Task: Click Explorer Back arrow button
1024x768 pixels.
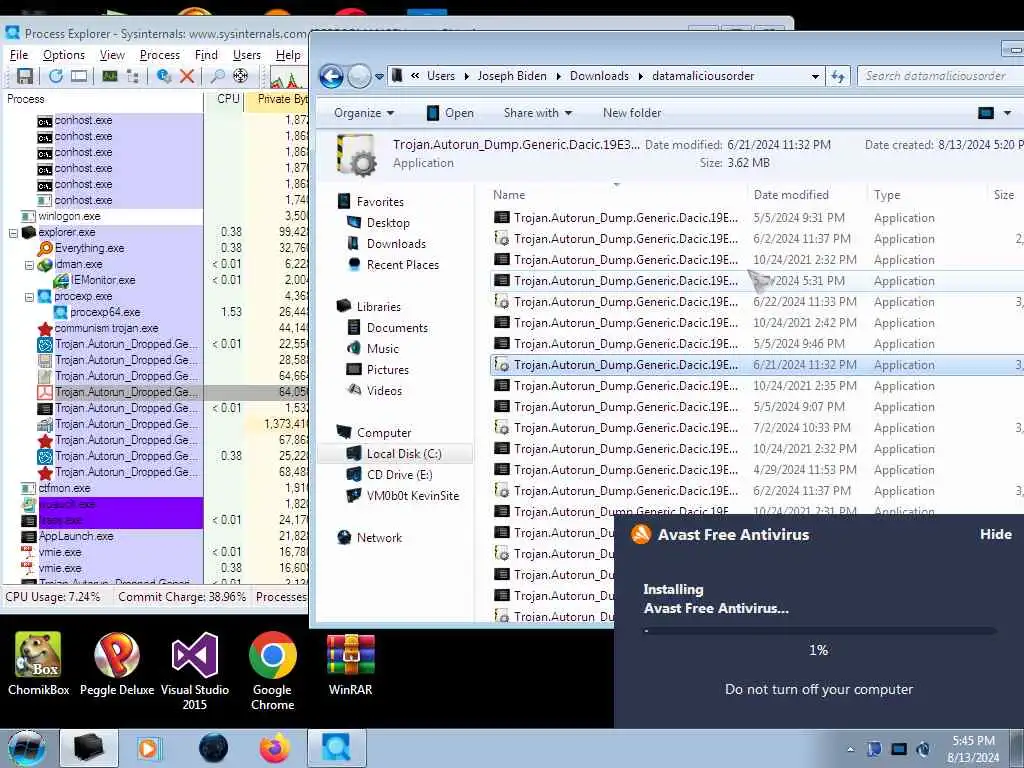Action: tap(331, 76)
